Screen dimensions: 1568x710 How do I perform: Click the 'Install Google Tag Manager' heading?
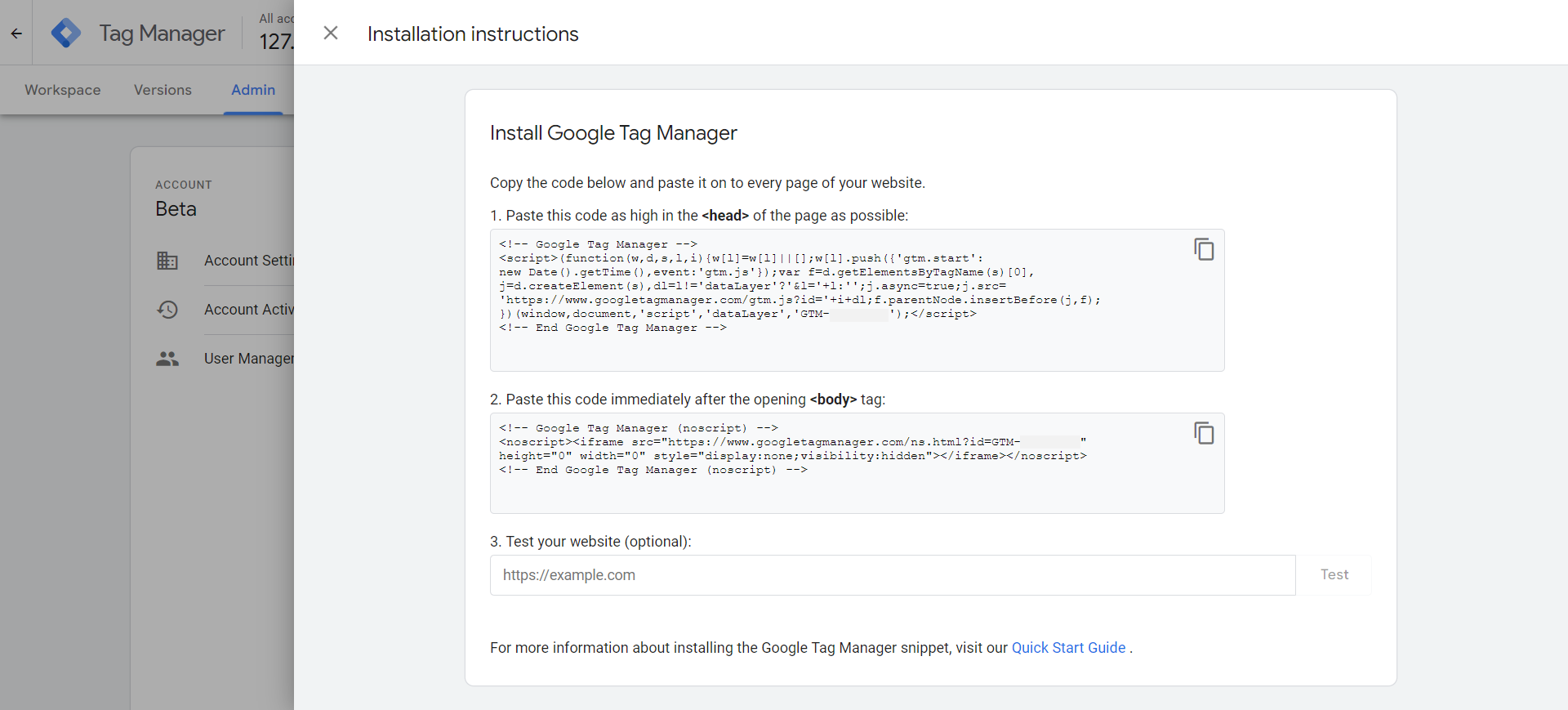[613, 133]
